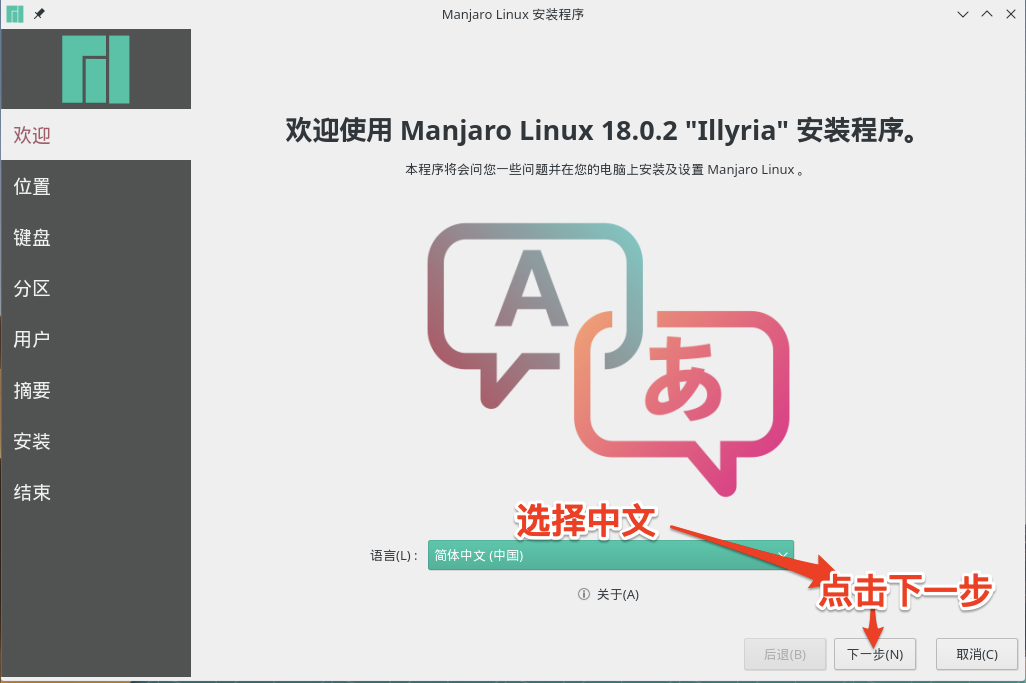Click the subtitle text starting with 本程序将会问您
The height and width of the screenshot is (683, 1026).
[605, 169]
